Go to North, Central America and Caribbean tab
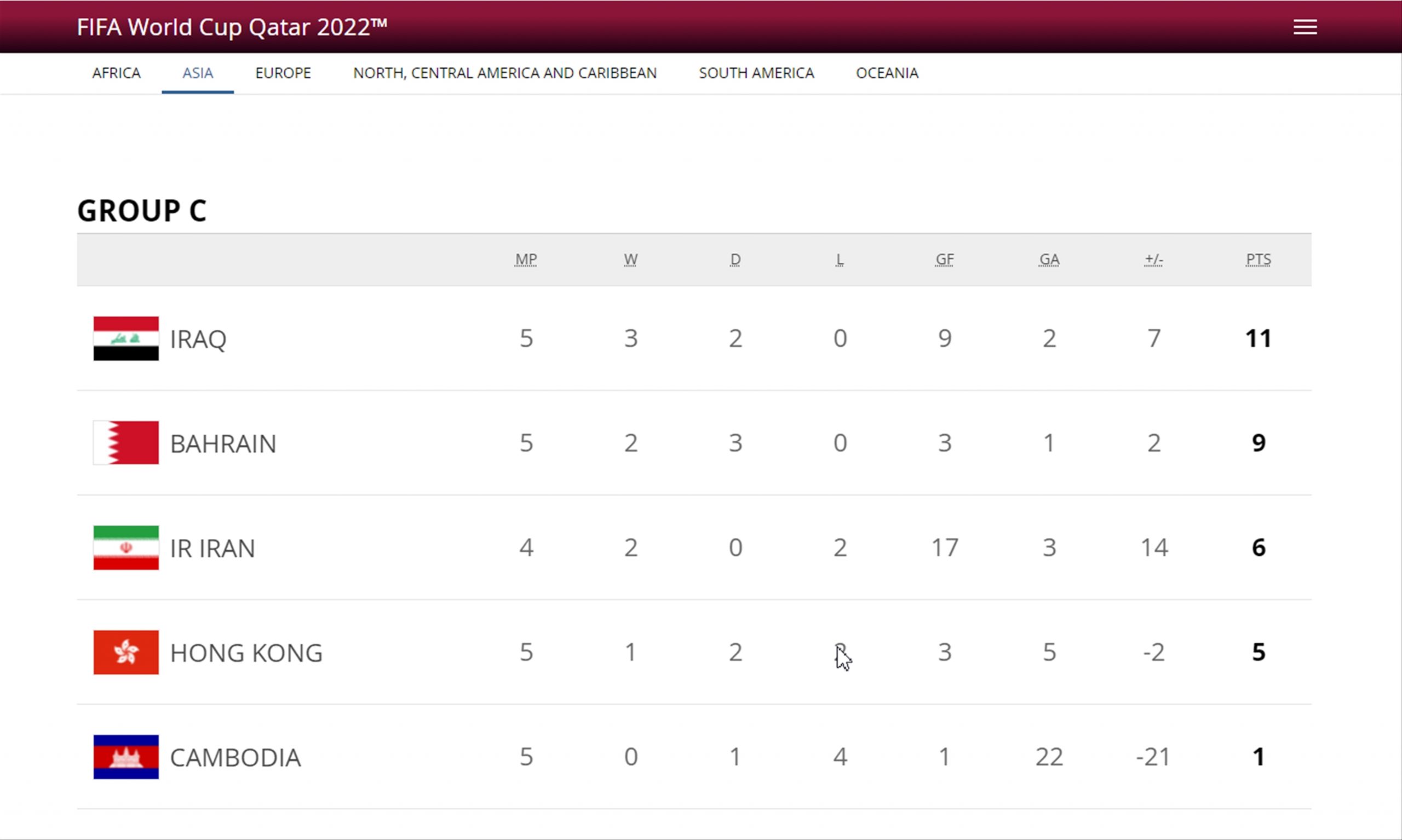This screenshot has width=1402, height=840. tap(505, 73)
